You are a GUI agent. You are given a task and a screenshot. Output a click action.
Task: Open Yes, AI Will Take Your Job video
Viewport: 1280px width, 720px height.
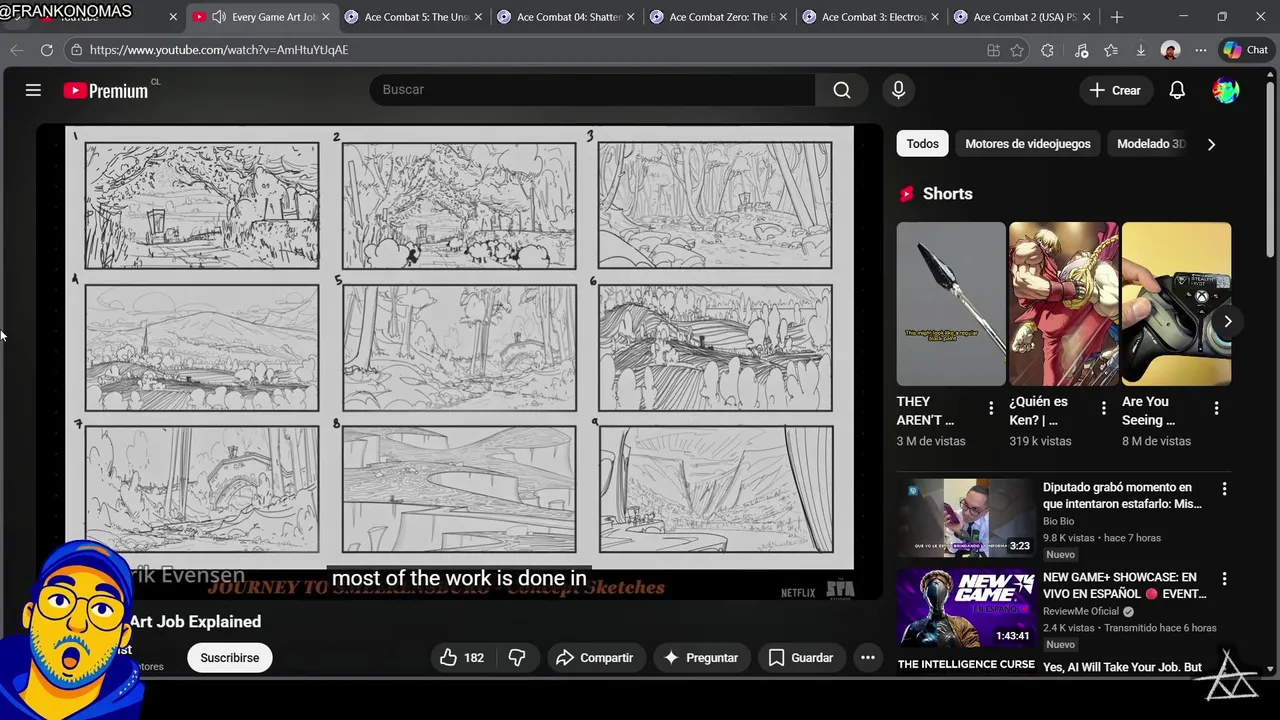[x=1123, y=667]
